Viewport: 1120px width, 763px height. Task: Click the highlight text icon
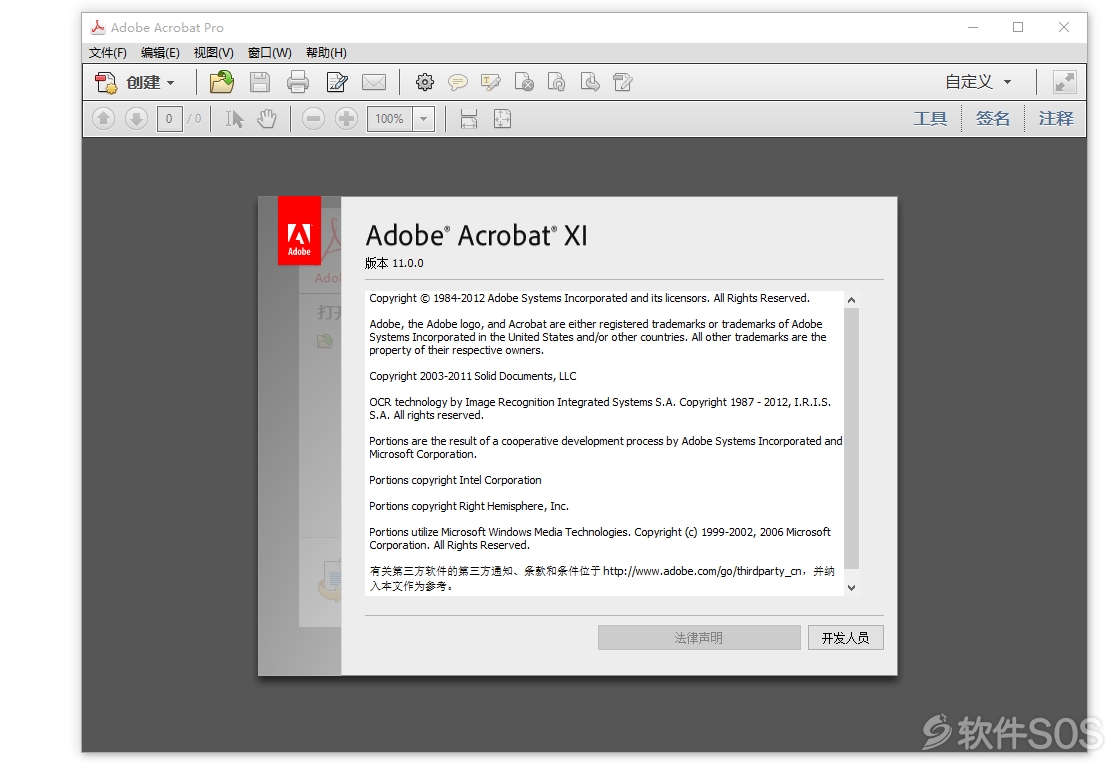491,83
